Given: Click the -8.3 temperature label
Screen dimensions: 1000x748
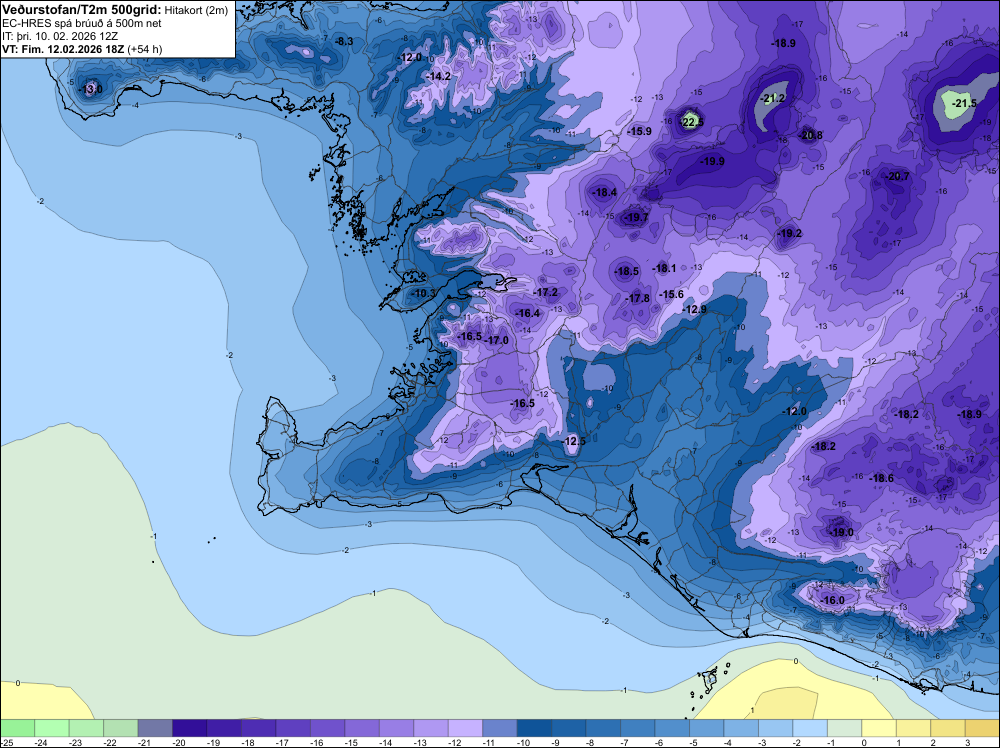Looking at the screenshot, I should [x=344, y=41].
